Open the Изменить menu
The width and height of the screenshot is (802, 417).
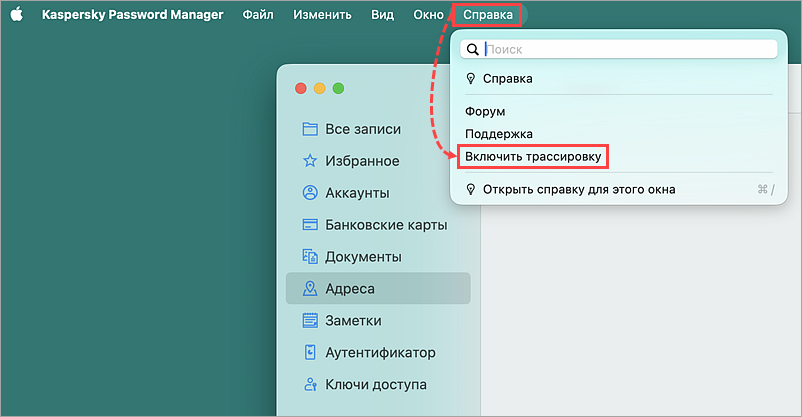point(322,15)
